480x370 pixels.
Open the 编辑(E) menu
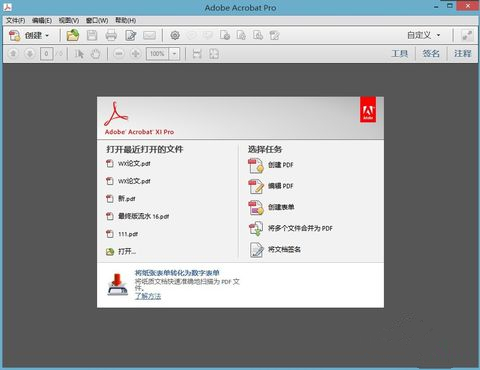coord(42,21)
